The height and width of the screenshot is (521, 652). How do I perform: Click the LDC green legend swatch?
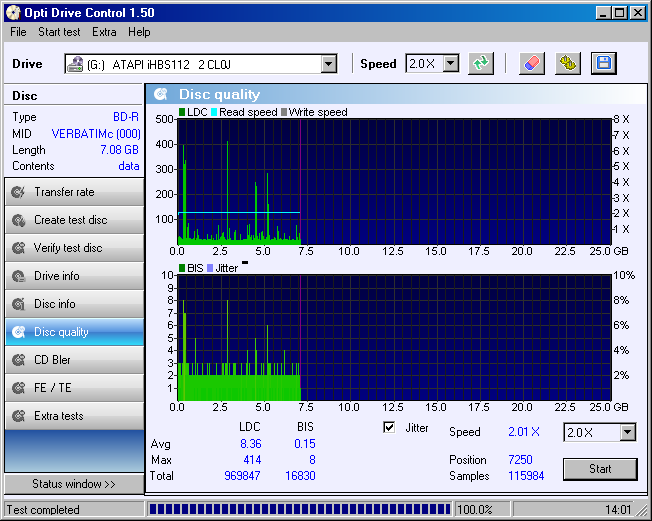pyautogui.click(x=182, y=112)
